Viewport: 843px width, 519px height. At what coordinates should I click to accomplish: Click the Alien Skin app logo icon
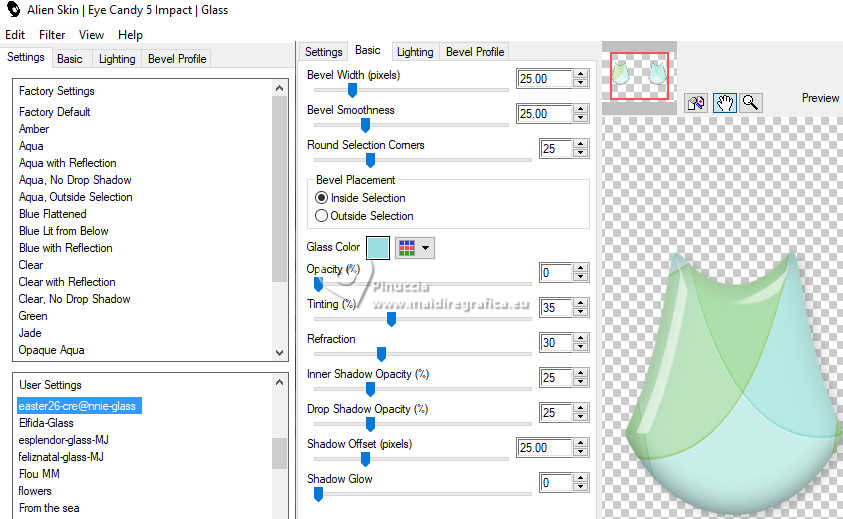coord(13,10)
